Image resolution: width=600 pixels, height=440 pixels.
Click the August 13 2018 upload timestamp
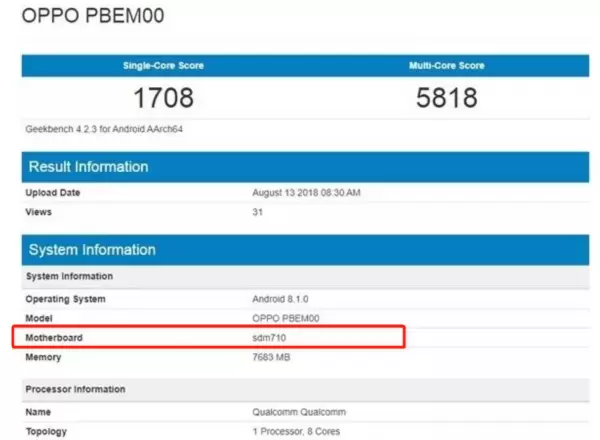point(306,192)
